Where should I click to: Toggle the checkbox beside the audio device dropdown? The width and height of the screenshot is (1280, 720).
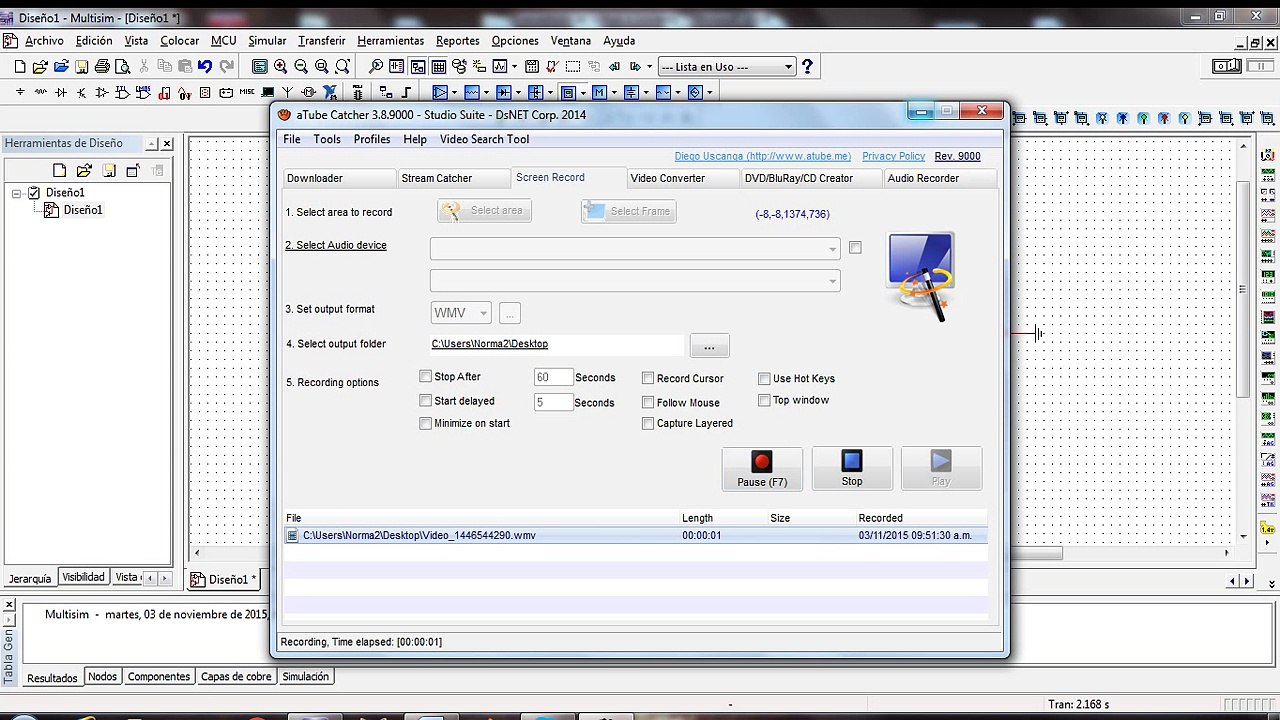tap(855, 247)
